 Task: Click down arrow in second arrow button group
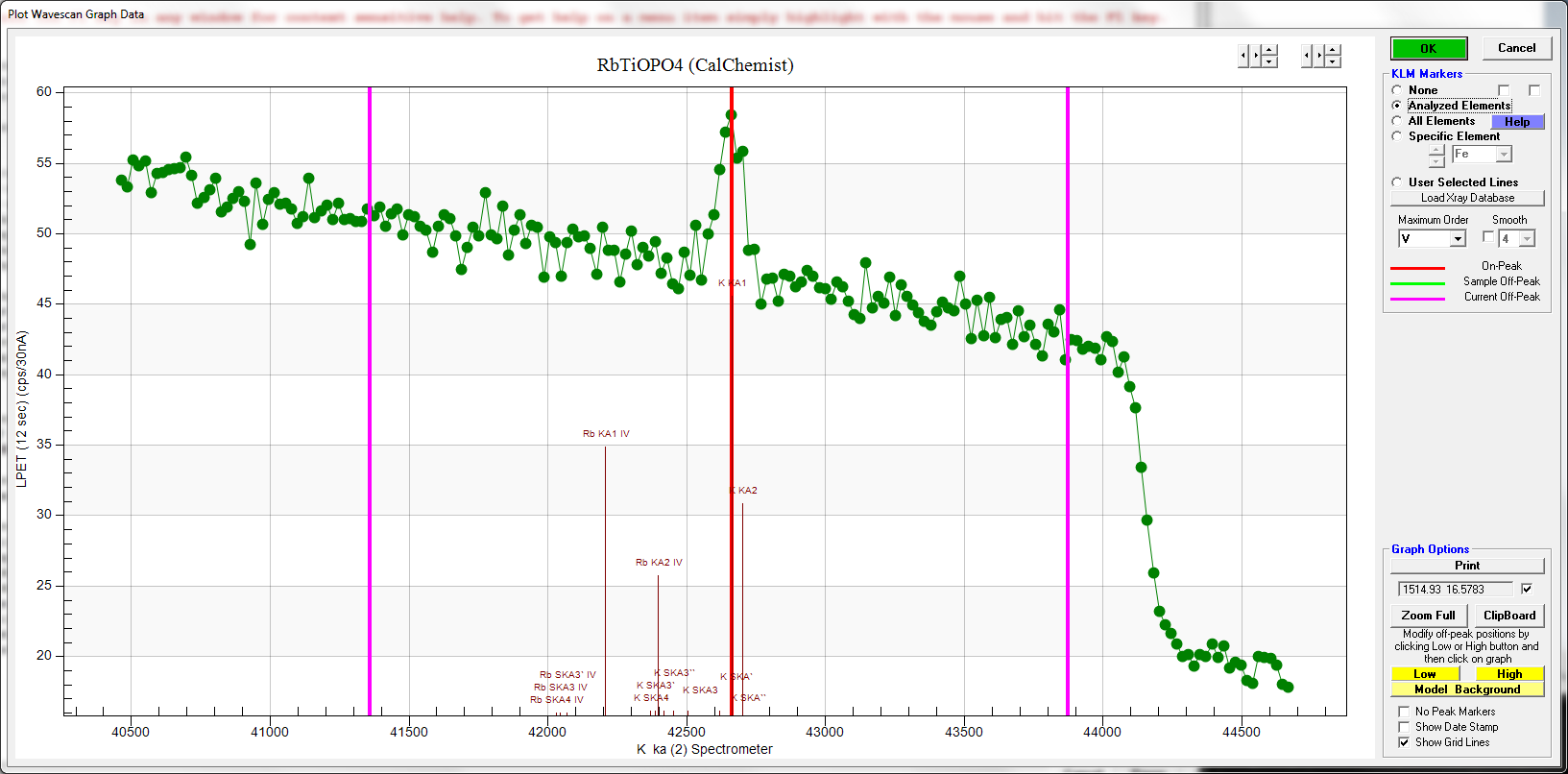coord(1333,61)
